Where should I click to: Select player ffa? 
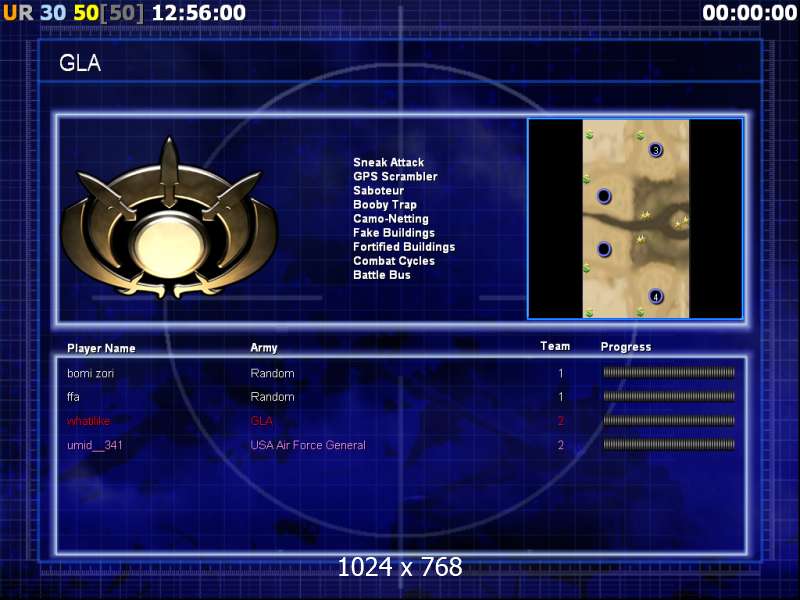(x=73, y=396)
